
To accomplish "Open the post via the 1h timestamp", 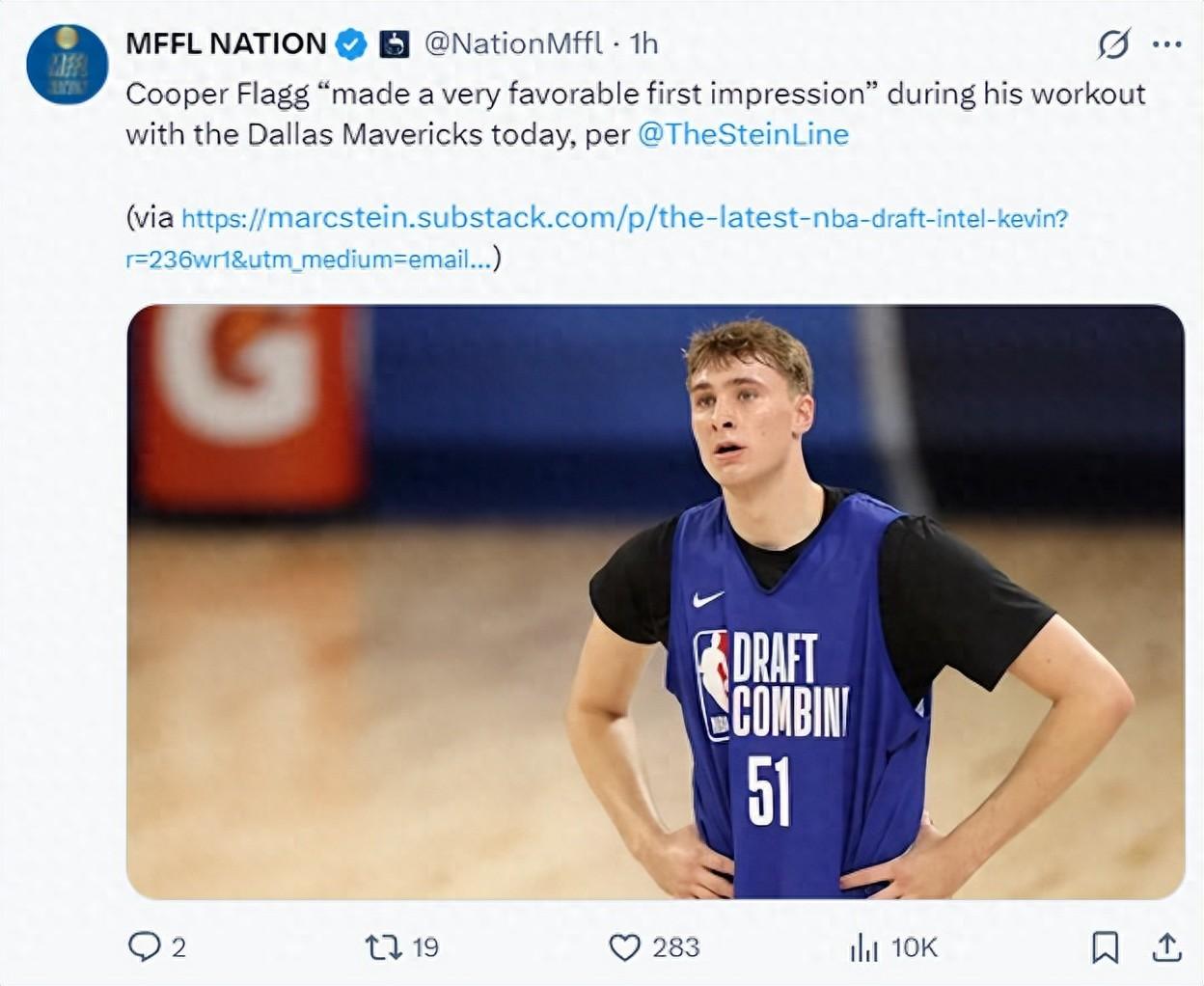I will pos(643,43).
